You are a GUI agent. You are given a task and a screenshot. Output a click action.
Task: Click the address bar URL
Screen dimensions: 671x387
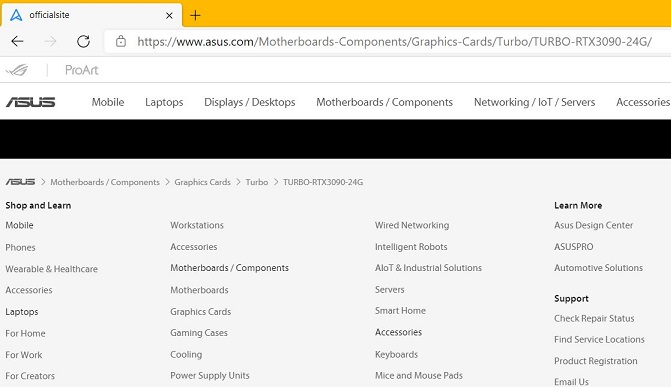click(x=394, y=42)
